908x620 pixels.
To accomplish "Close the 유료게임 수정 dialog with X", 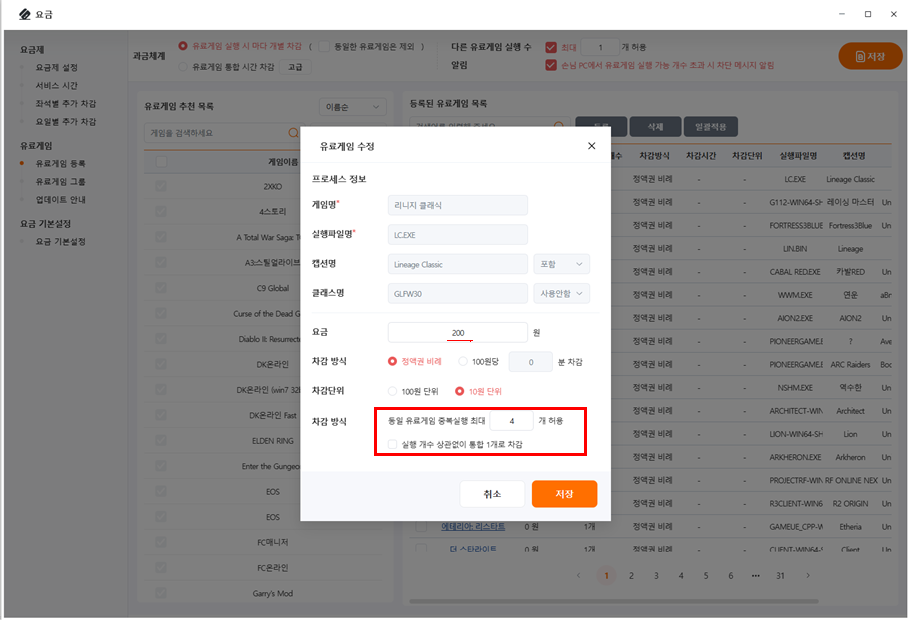I will 591,146.
